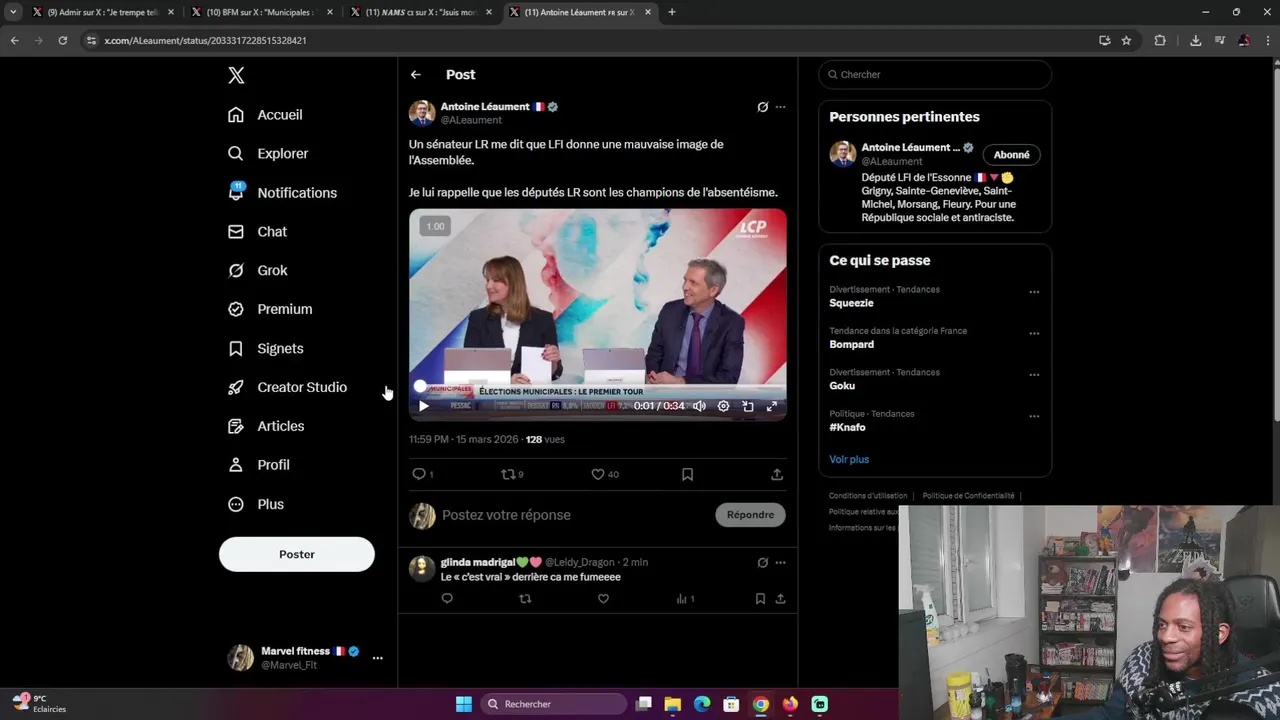Open the tab search dropdown arrow
The image size is (1280, 720).
point(13,12)
